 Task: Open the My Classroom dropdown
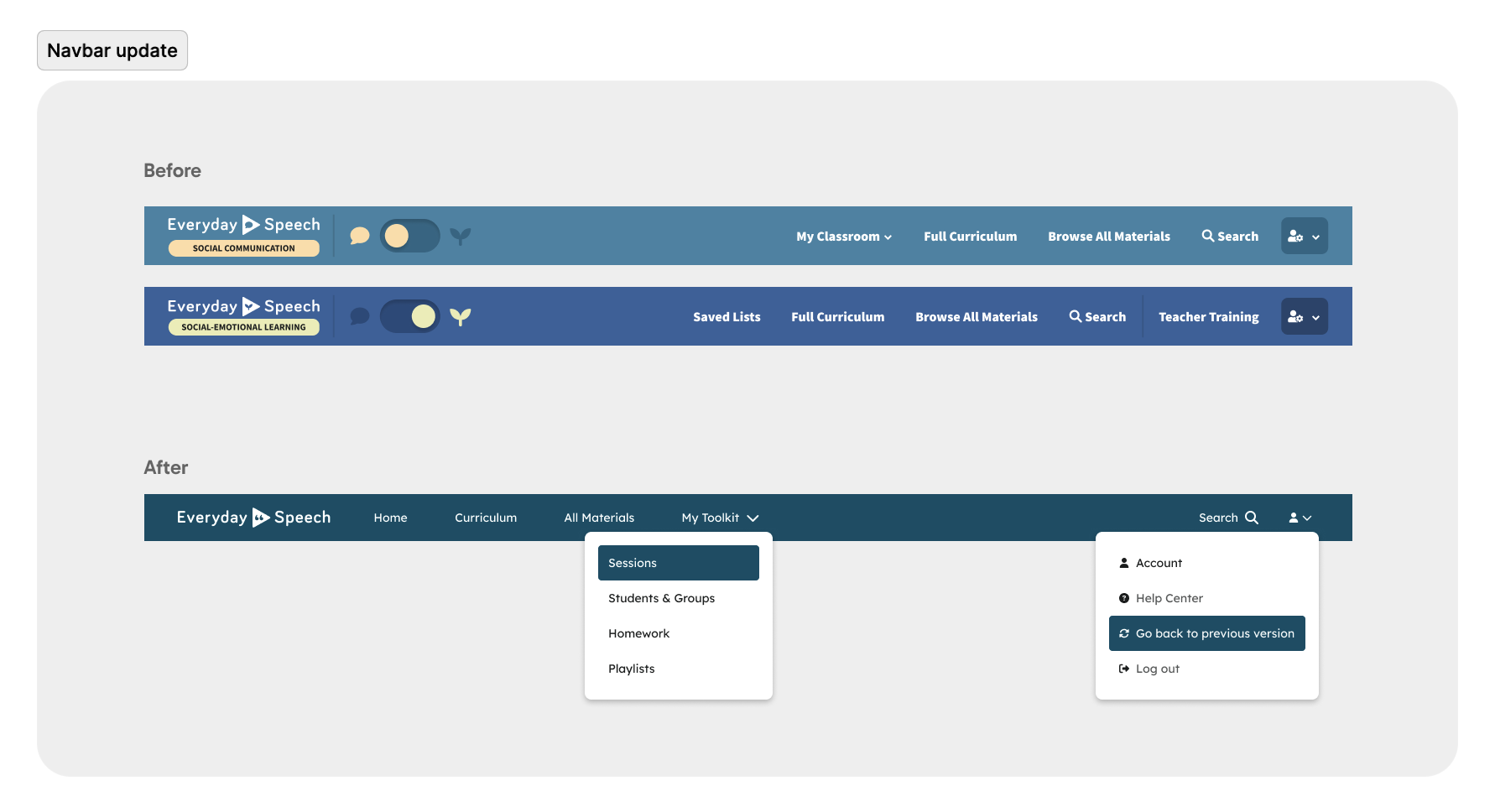[844, 237]
